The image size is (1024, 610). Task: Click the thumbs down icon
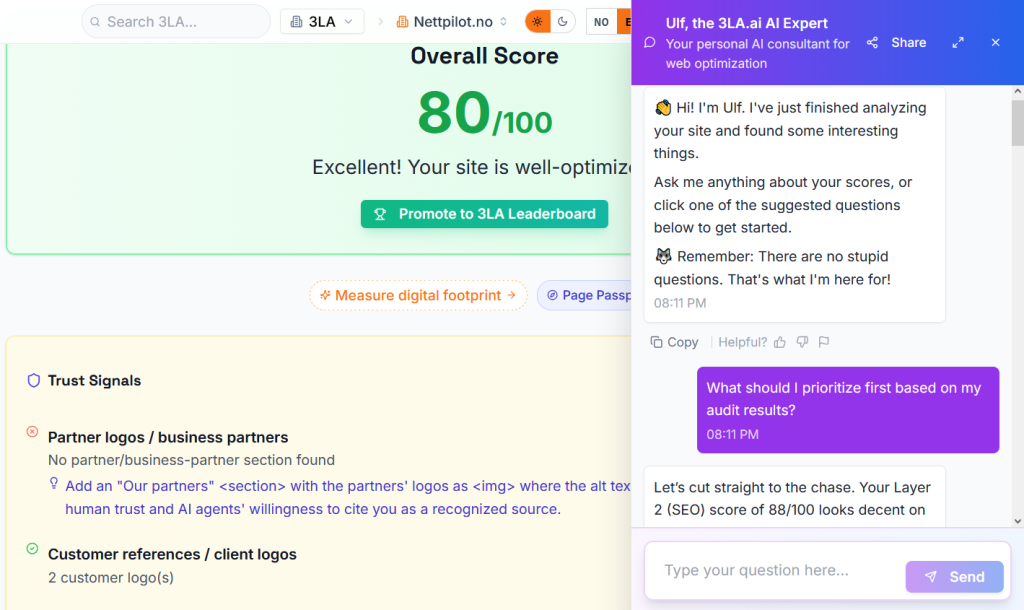802,342
